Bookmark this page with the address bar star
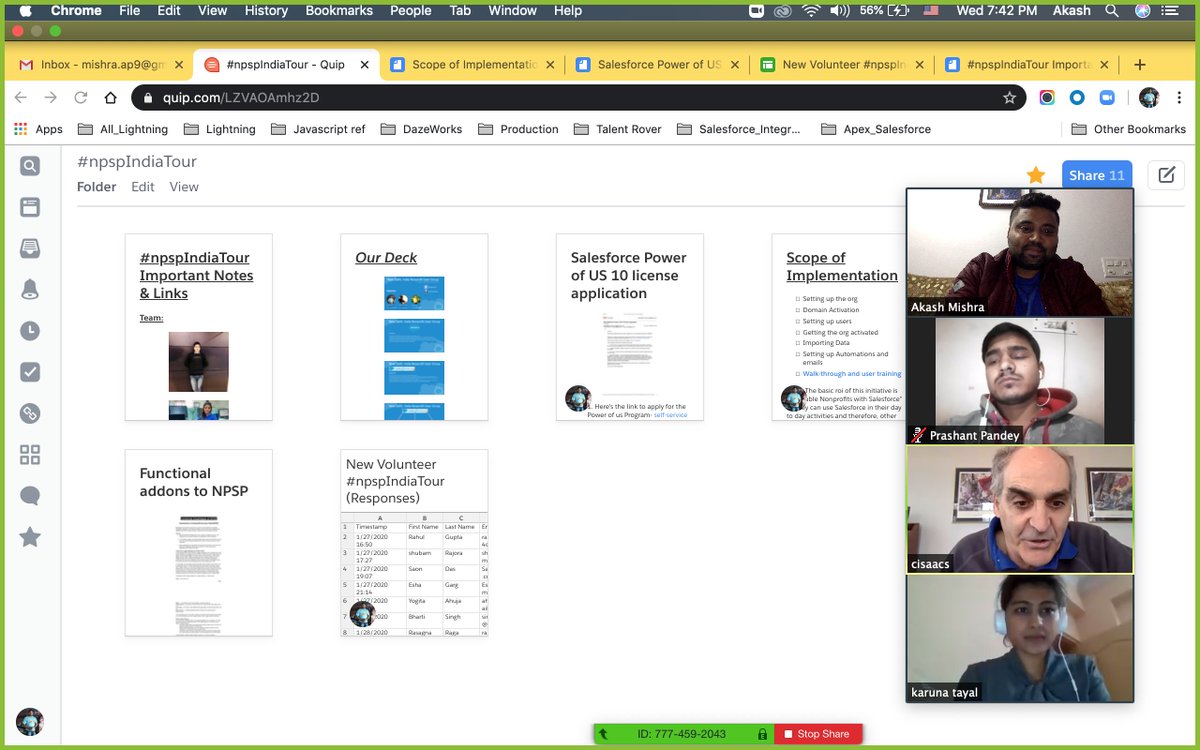This screenshot has width=1200, height=750. (x=1010, y=98)
